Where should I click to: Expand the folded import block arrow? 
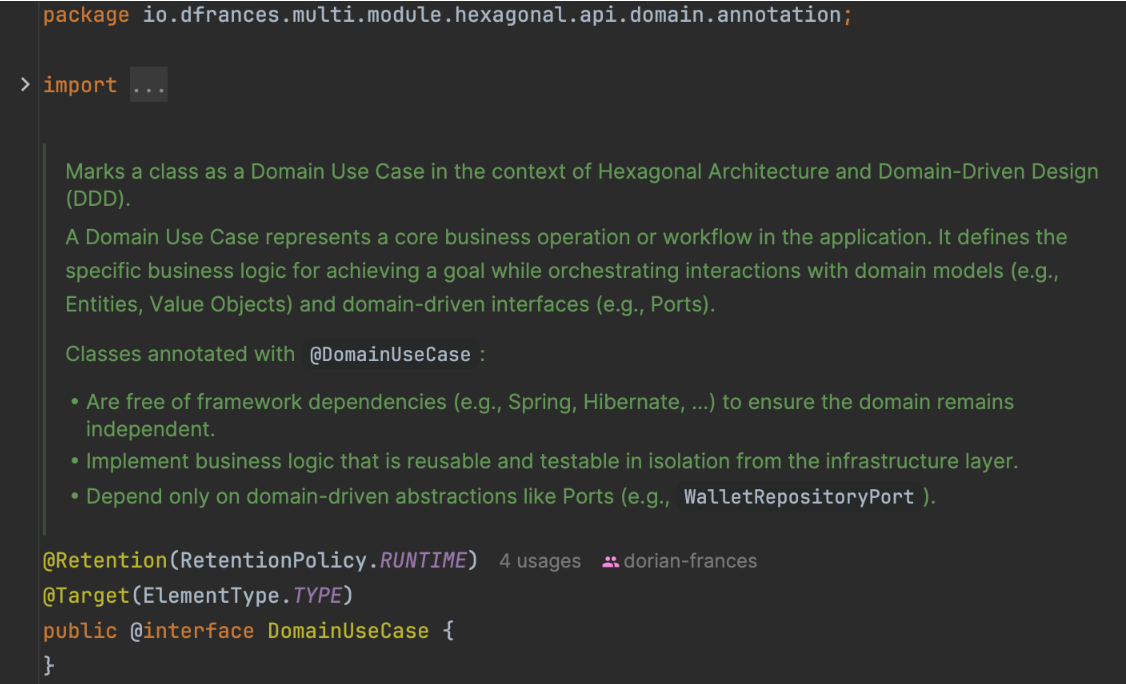25,84
